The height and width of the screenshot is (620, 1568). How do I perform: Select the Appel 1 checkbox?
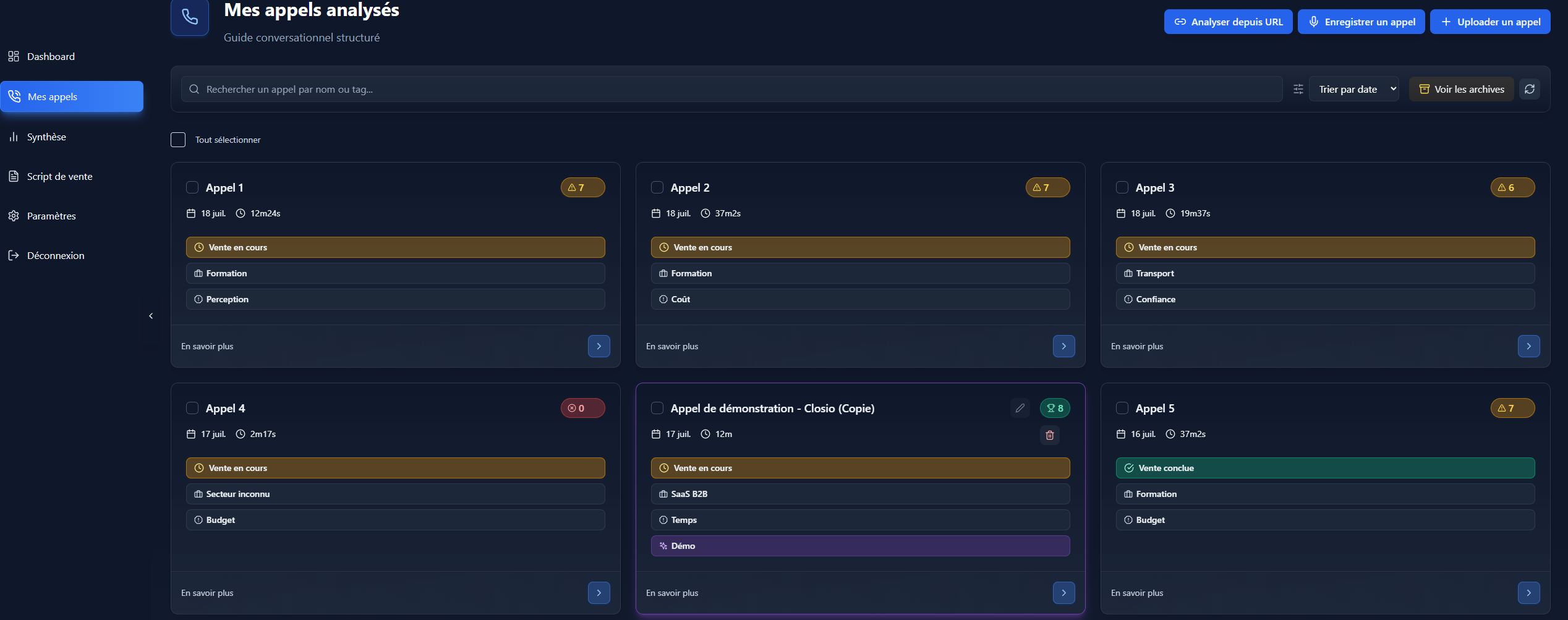192,187
